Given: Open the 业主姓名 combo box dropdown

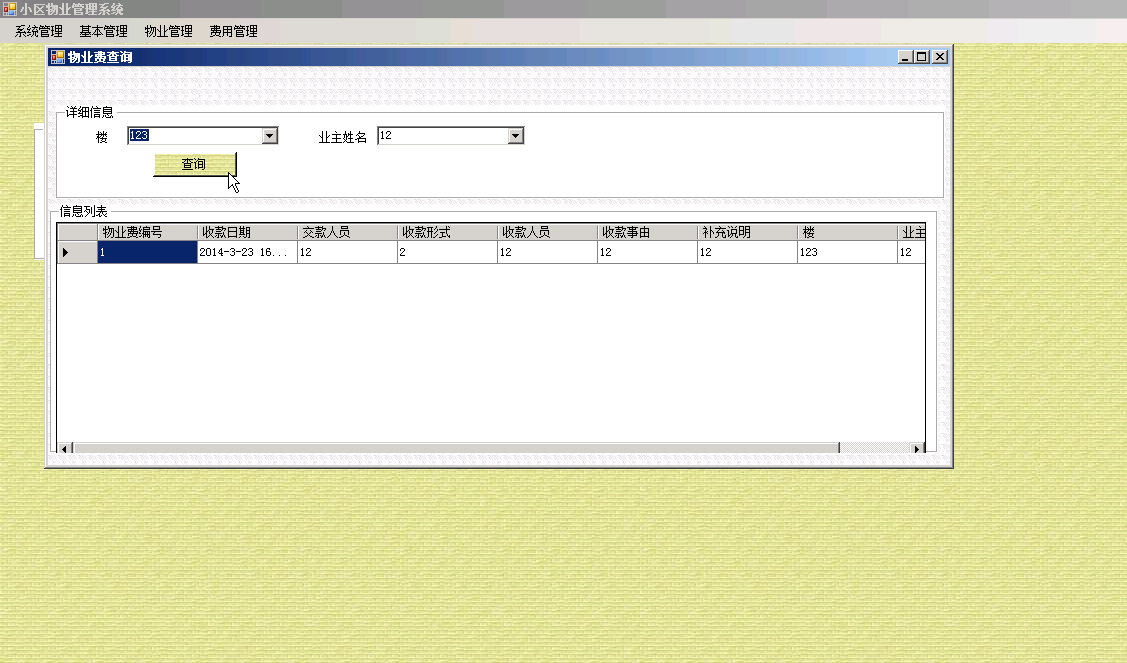Looking at the screenshot, I should point(515,135).
